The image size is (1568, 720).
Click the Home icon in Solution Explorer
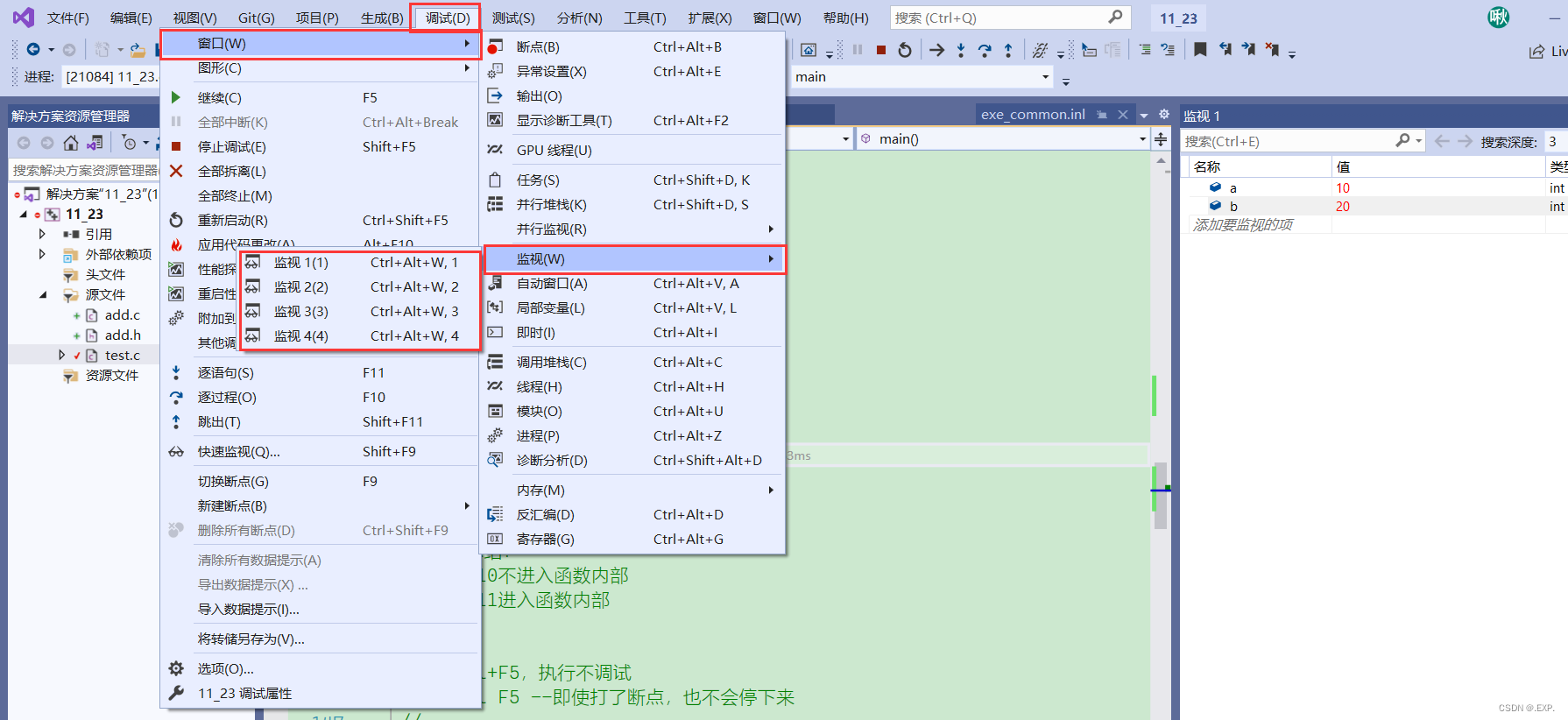(x=71, y=143)
